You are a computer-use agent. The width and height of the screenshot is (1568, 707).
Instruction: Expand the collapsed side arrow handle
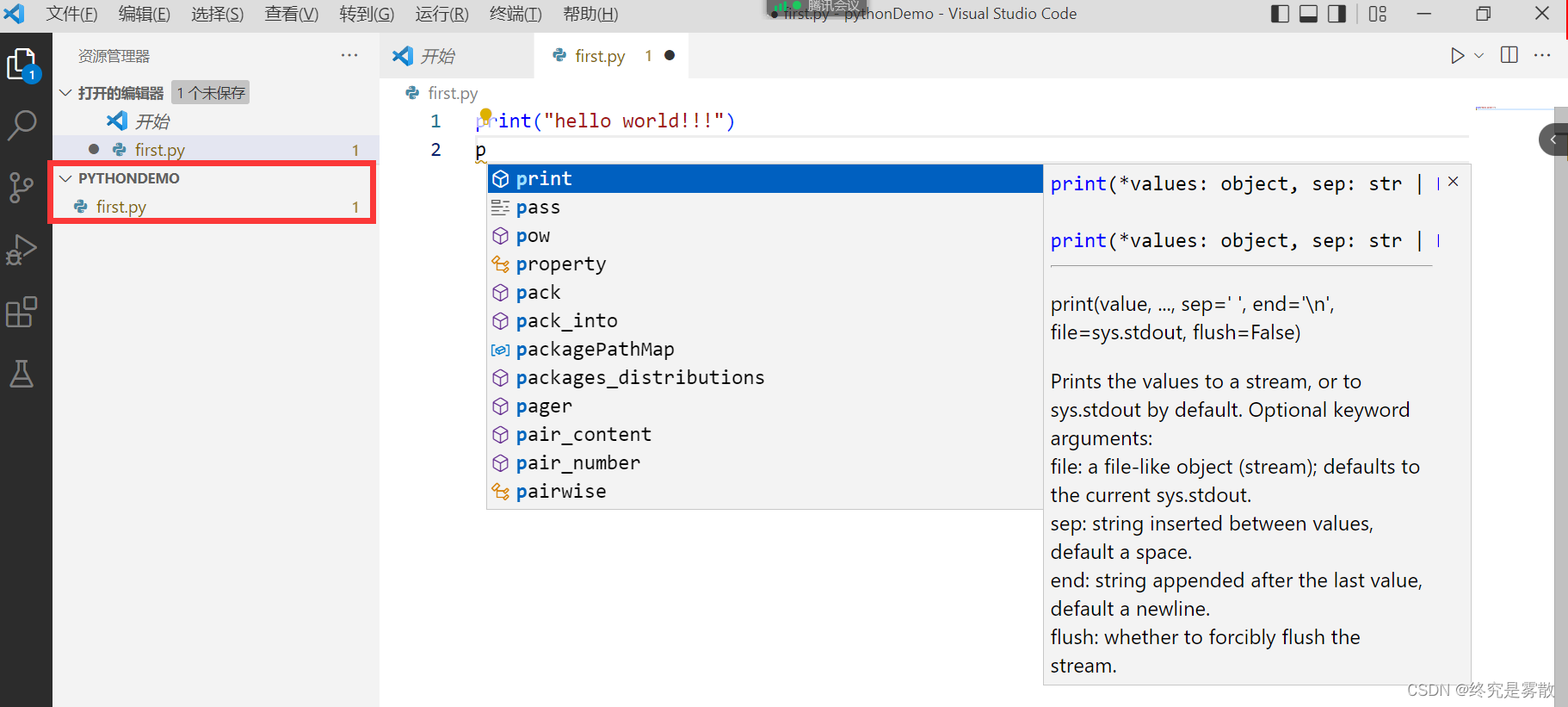[1553, 140]
